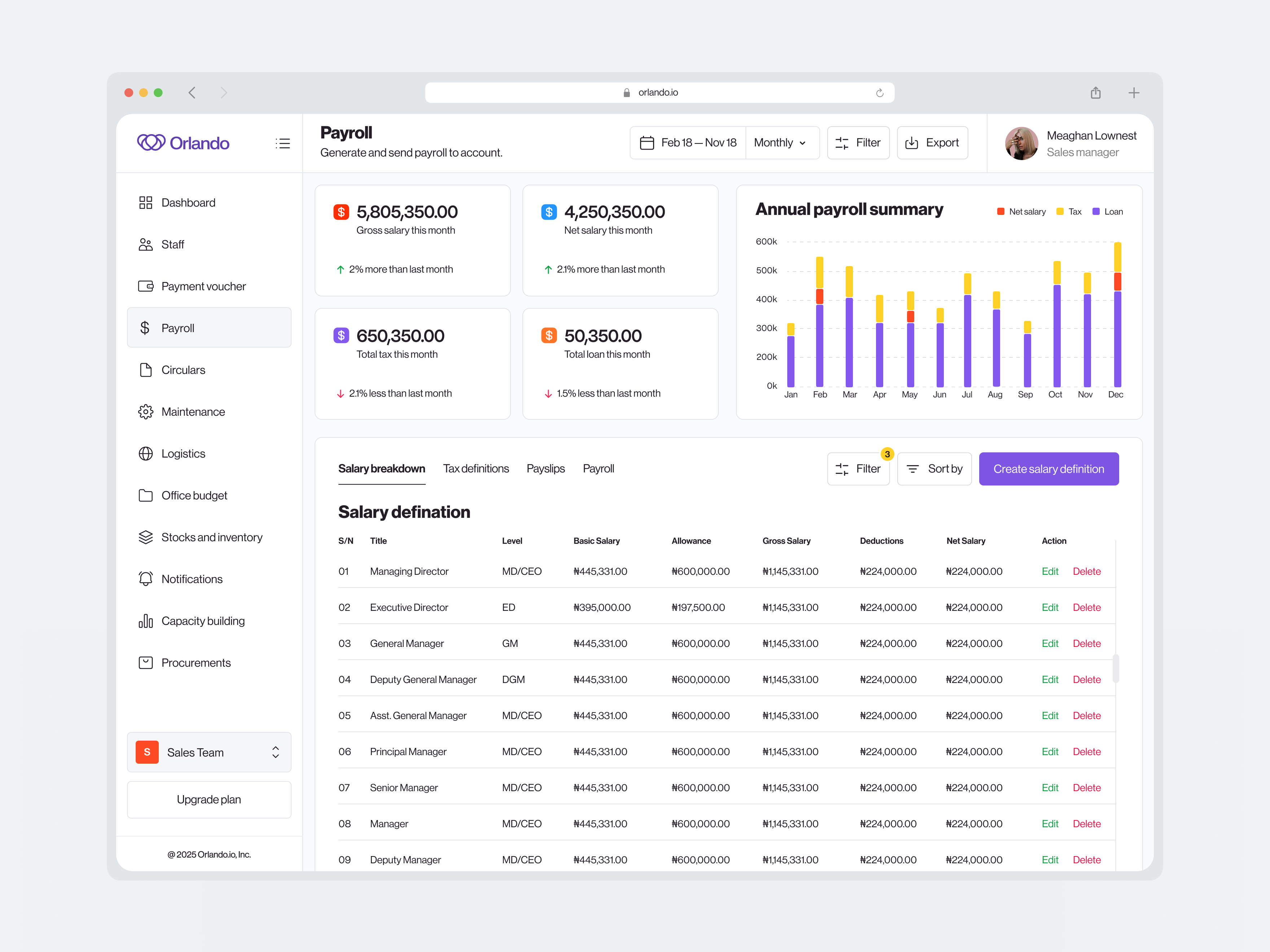The image size is (1270, 952).
Task: Collapse the sidebar with the list icon
Action: click(283, 143)
